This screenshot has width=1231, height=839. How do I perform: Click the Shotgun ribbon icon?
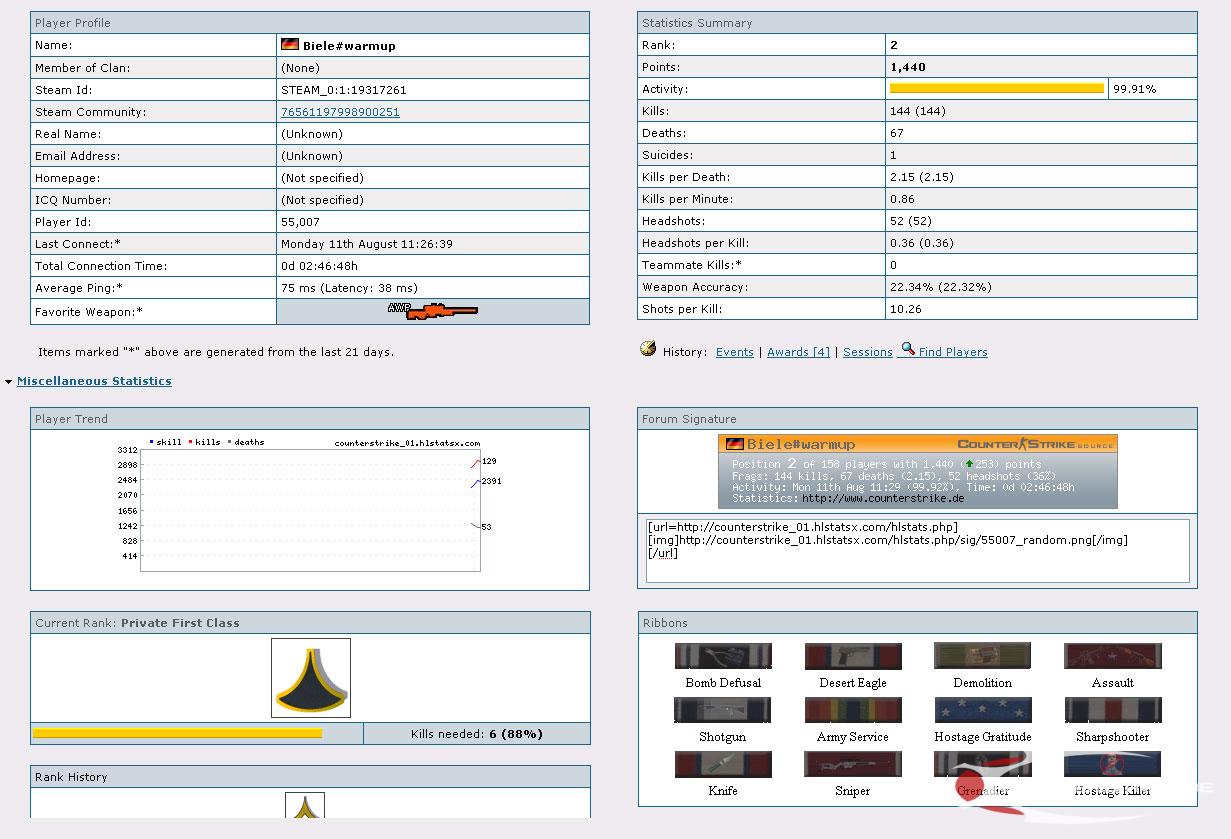point(723,710)
